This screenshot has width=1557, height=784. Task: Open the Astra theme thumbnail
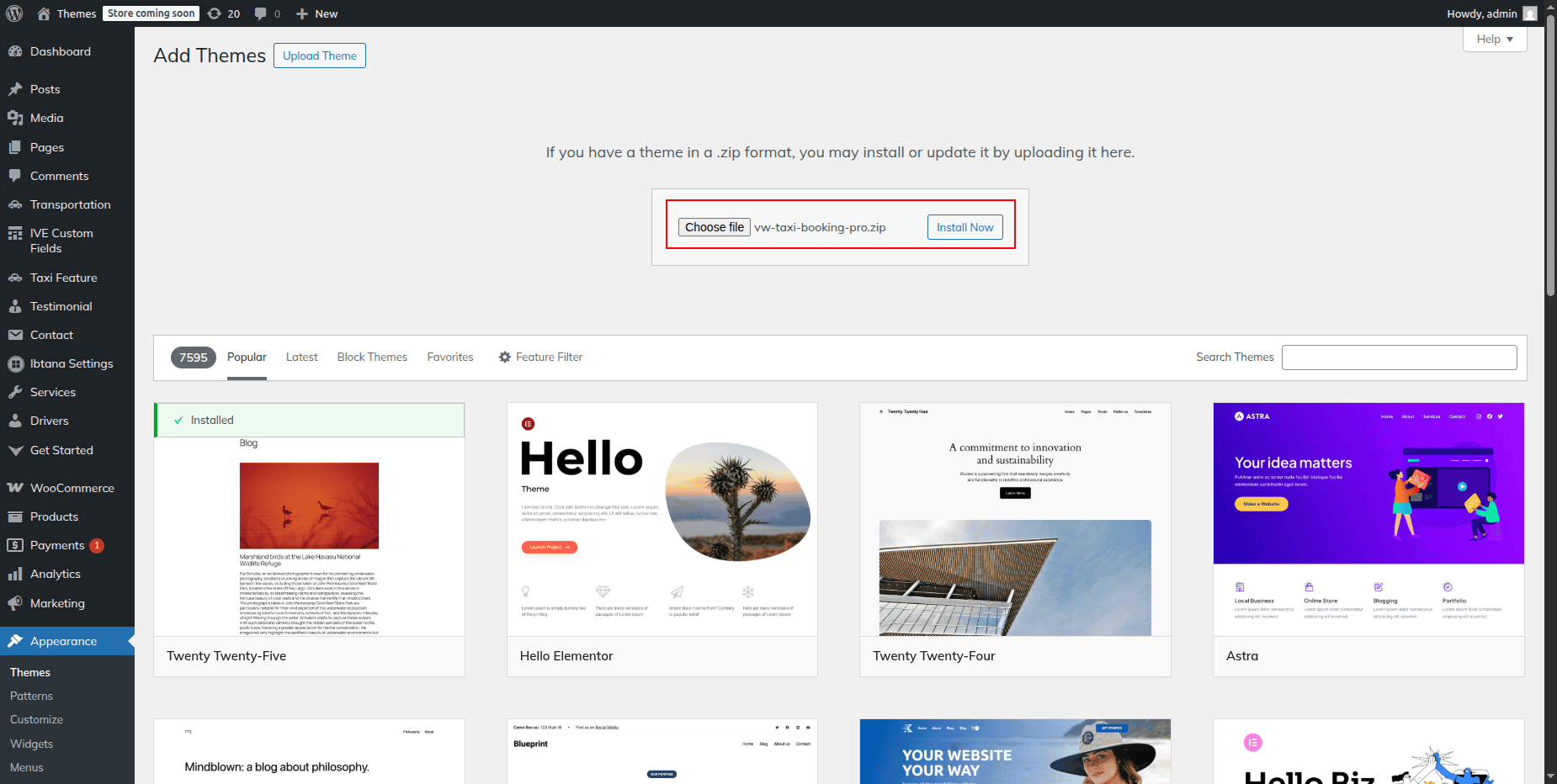(1368, 519)
